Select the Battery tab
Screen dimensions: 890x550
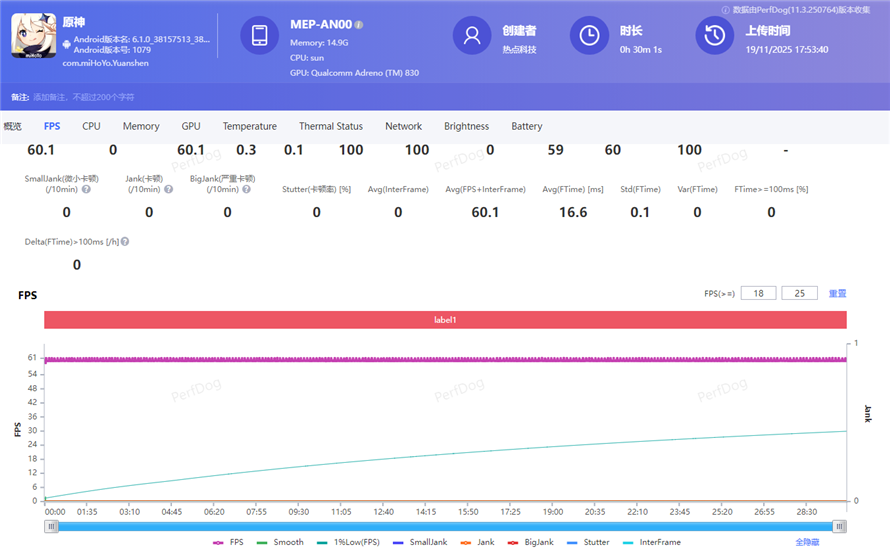coord(526,126)
